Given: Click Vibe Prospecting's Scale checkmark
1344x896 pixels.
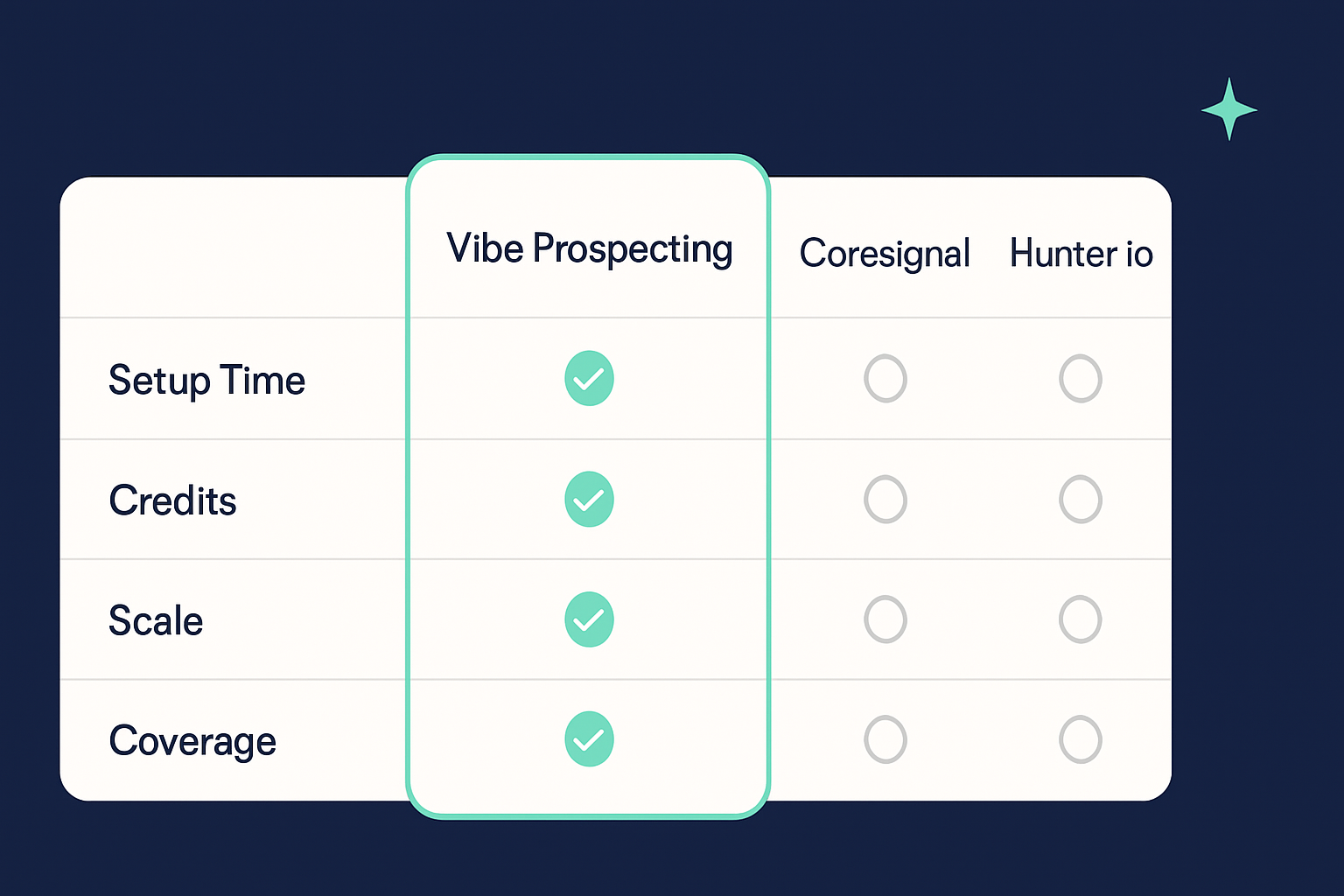Looking at the screenshot, I should click(x=589, y=619).
